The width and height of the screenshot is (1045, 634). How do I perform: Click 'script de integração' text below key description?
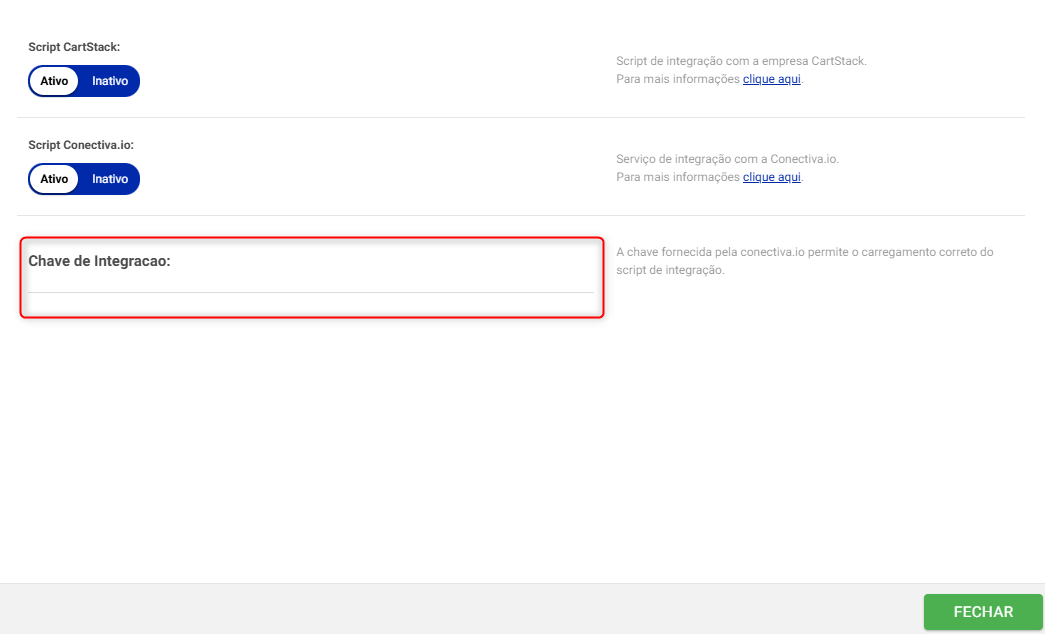coord(669,270)
